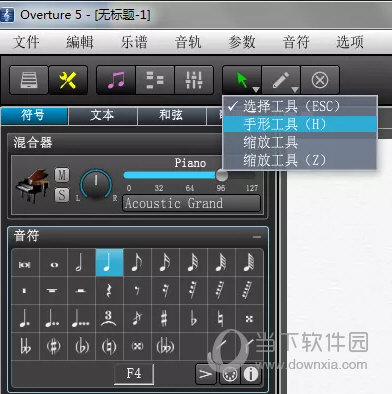The width and height of the screenshot is (392, 394).
Task: Choose 选择工具 (ESC) from the menu
Action: pos(300,106)
